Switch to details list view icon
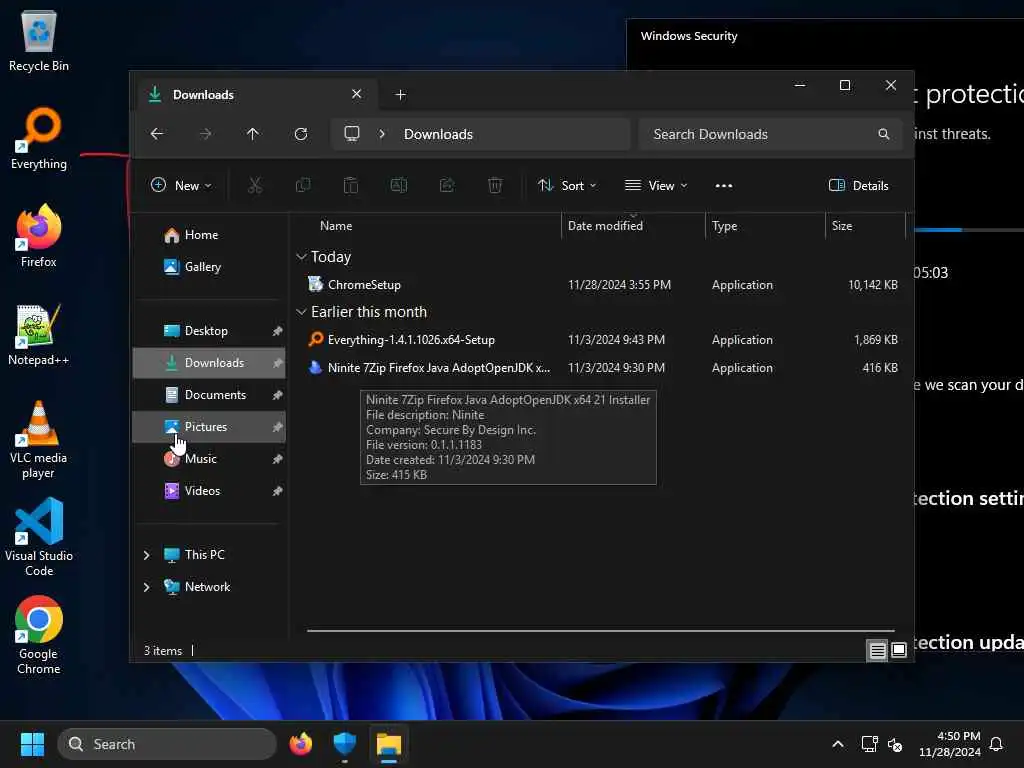1024x768 pixels. [x=877, y=650]
